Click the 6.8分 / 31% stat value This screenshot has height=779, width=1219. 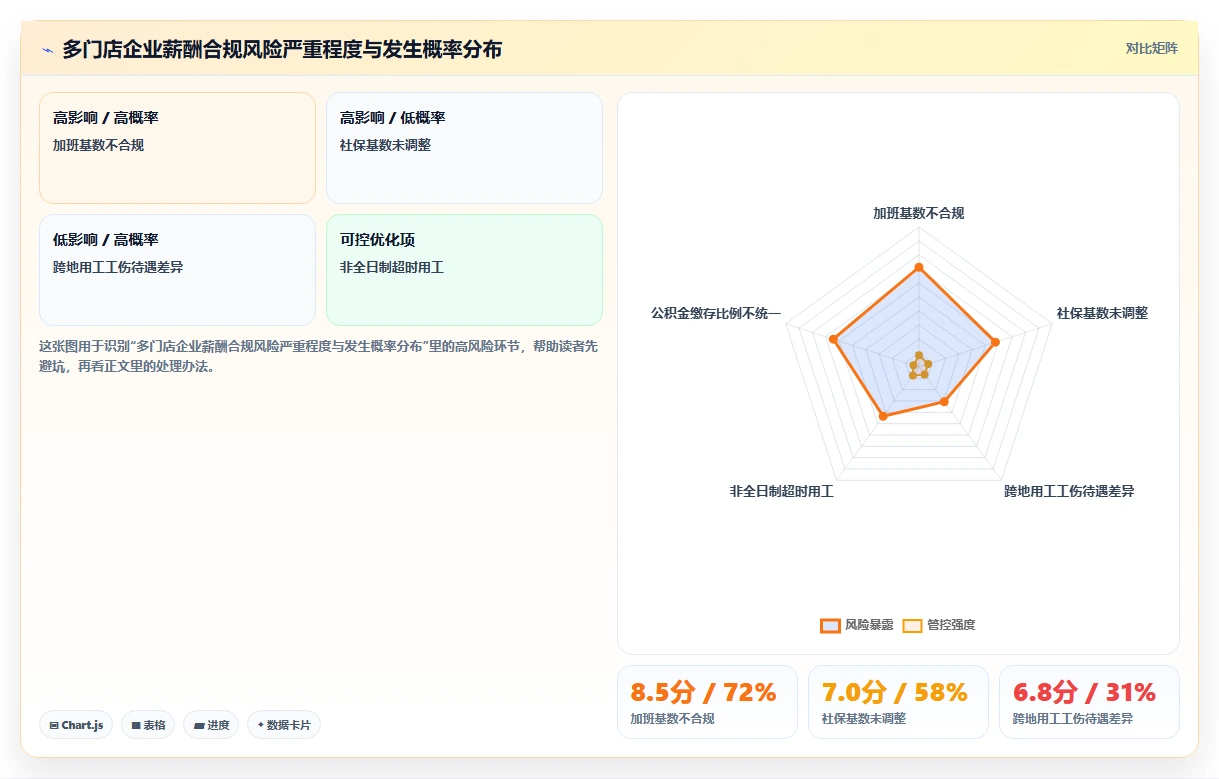click(x=1084, y=692)
